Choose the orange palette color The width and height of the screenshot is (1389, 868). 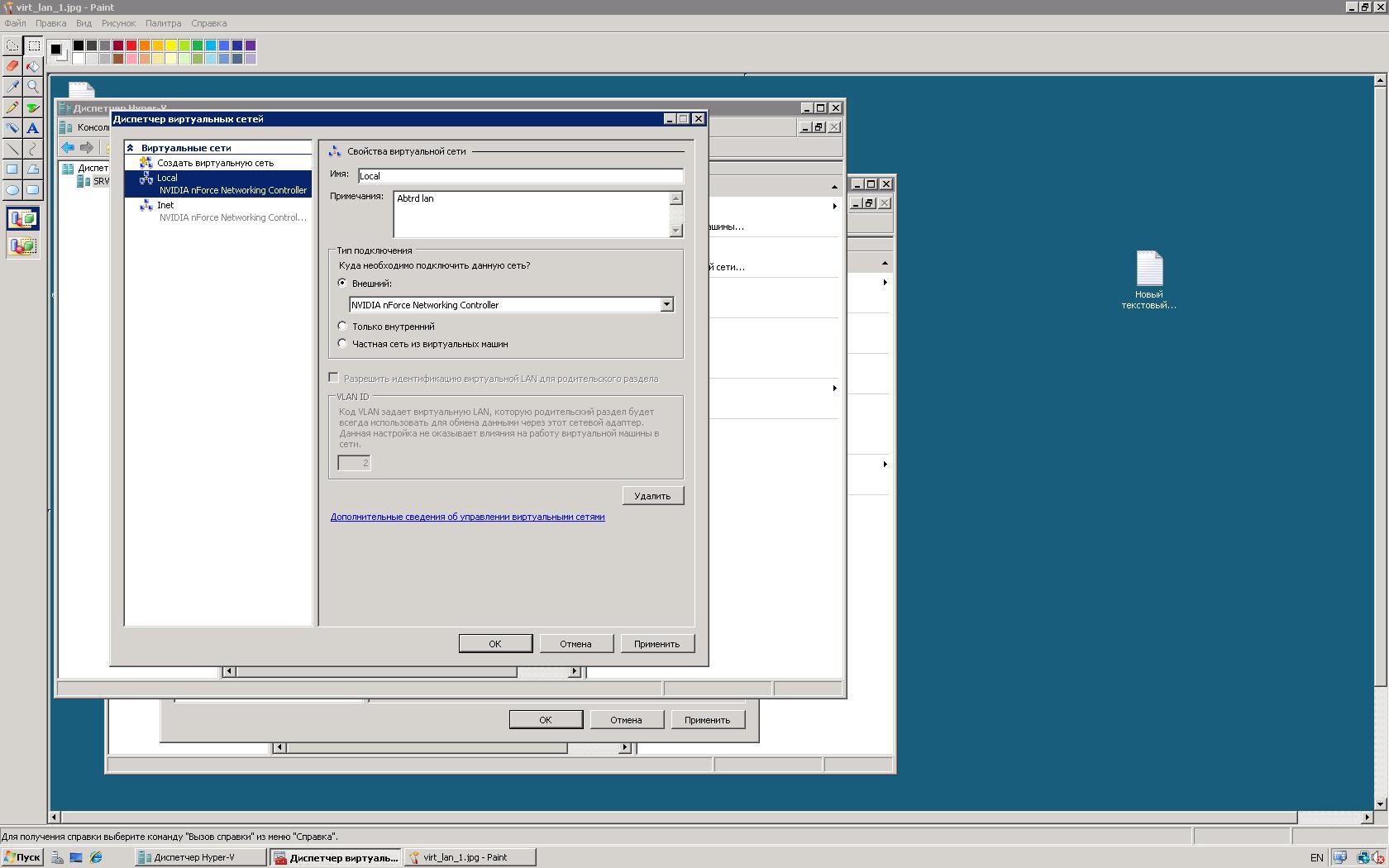(145, 45)
